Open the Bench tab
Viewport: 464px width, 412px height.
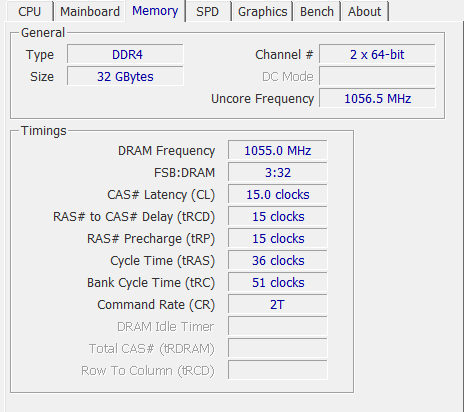click(317, 12)
